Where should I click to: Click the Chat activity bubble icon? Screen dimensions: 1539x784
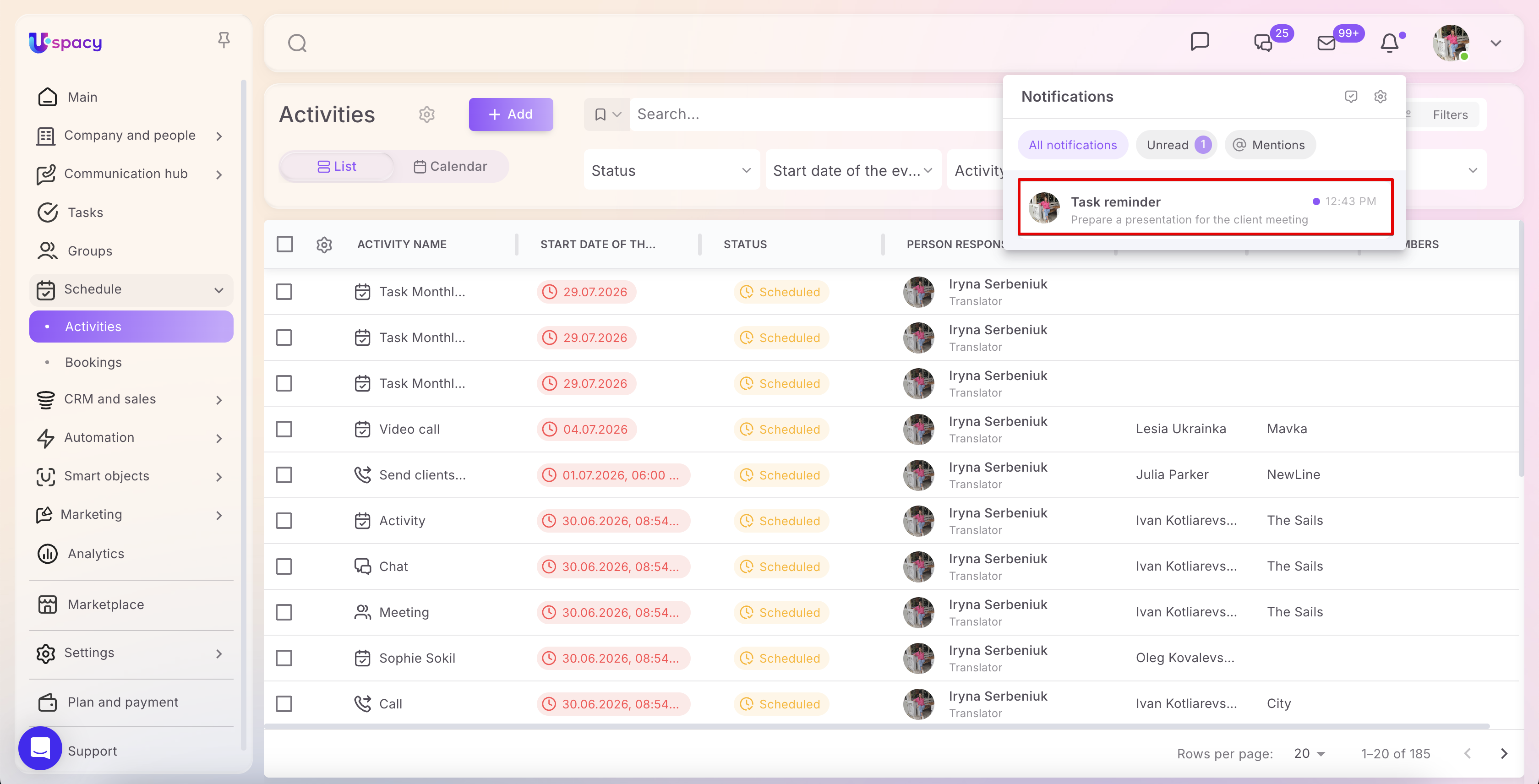362,566
